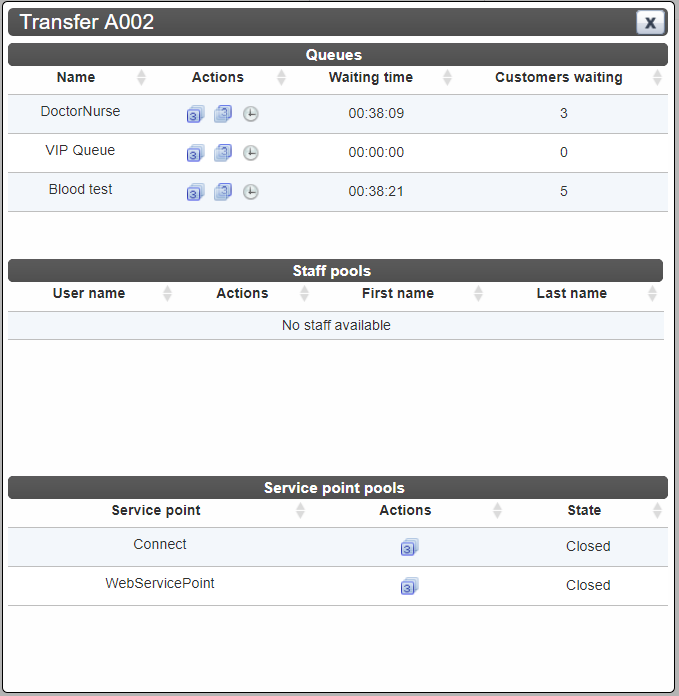679x696 pixels.
Task: Transfer ticket to Connect service point
Action: (x=409, y=547)
